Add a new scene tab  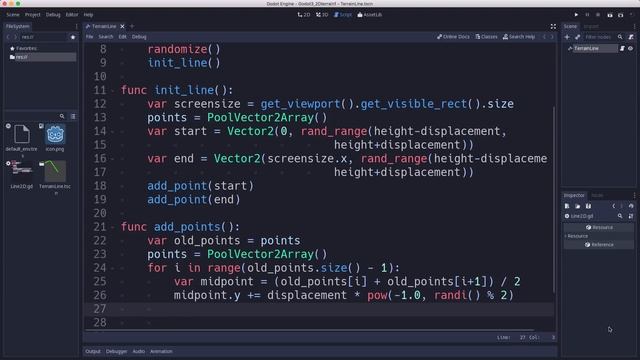(x=132, y=26)
